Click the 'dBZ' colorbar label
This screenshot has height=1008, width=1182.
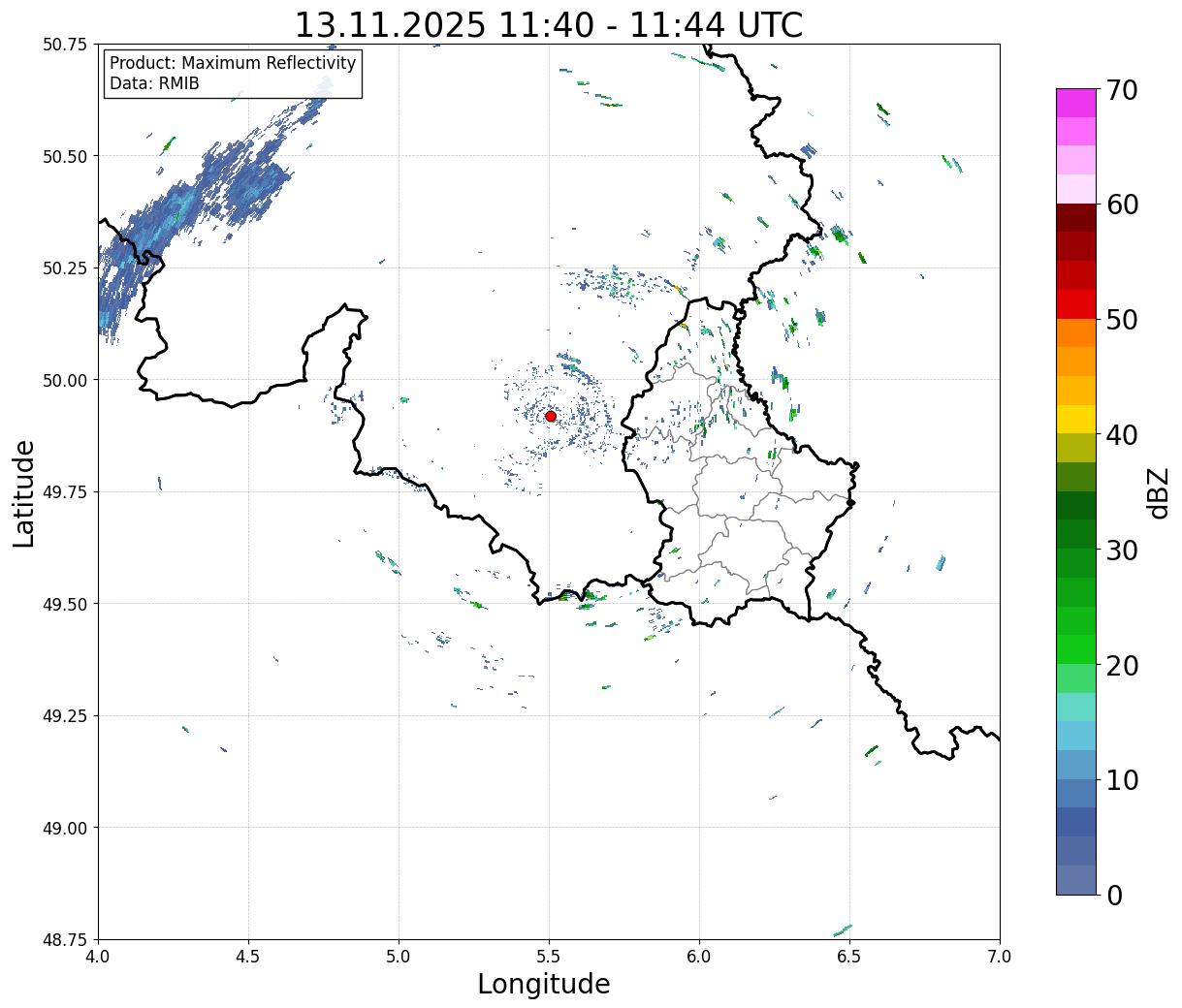tap(1158, 492)
